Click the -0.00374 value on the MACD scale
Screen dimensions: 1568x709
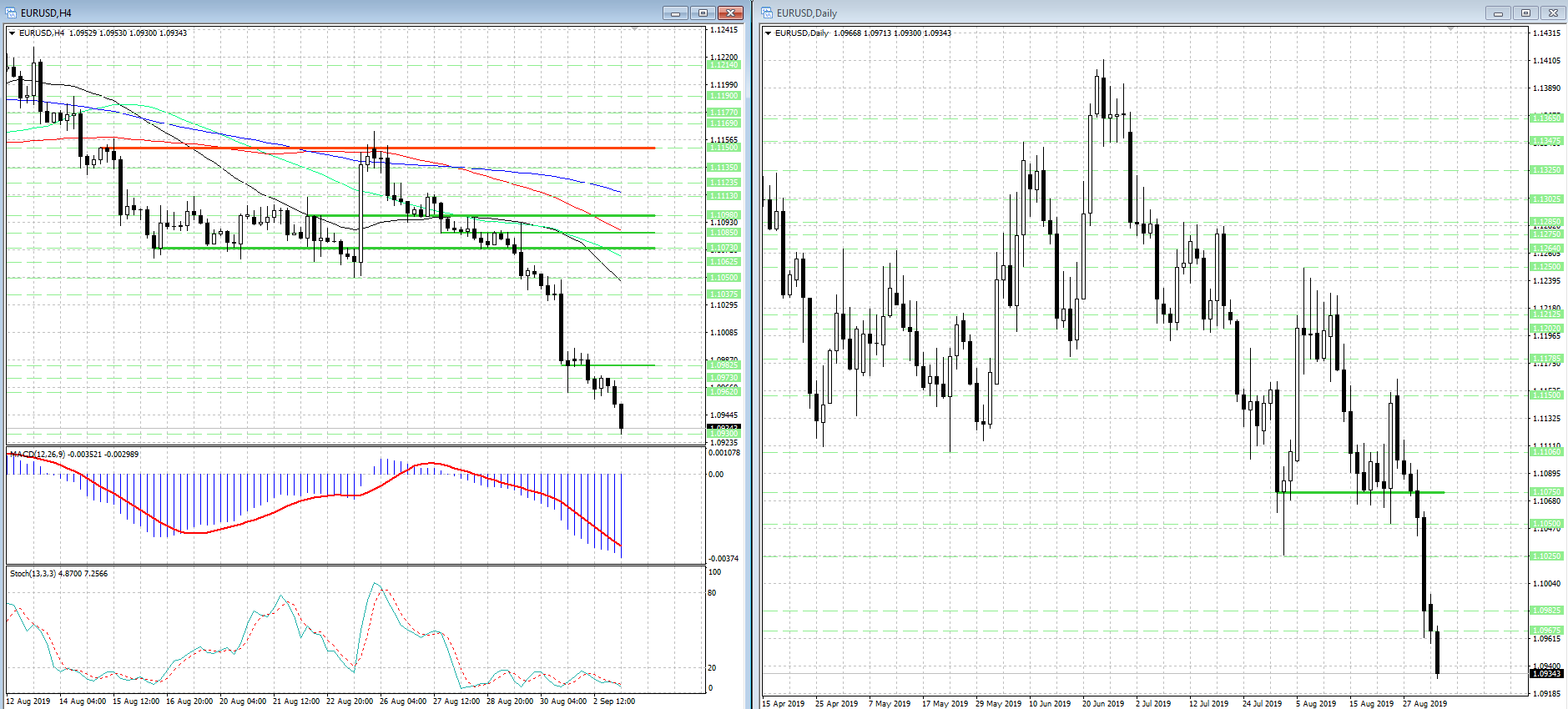pos(723,559)
